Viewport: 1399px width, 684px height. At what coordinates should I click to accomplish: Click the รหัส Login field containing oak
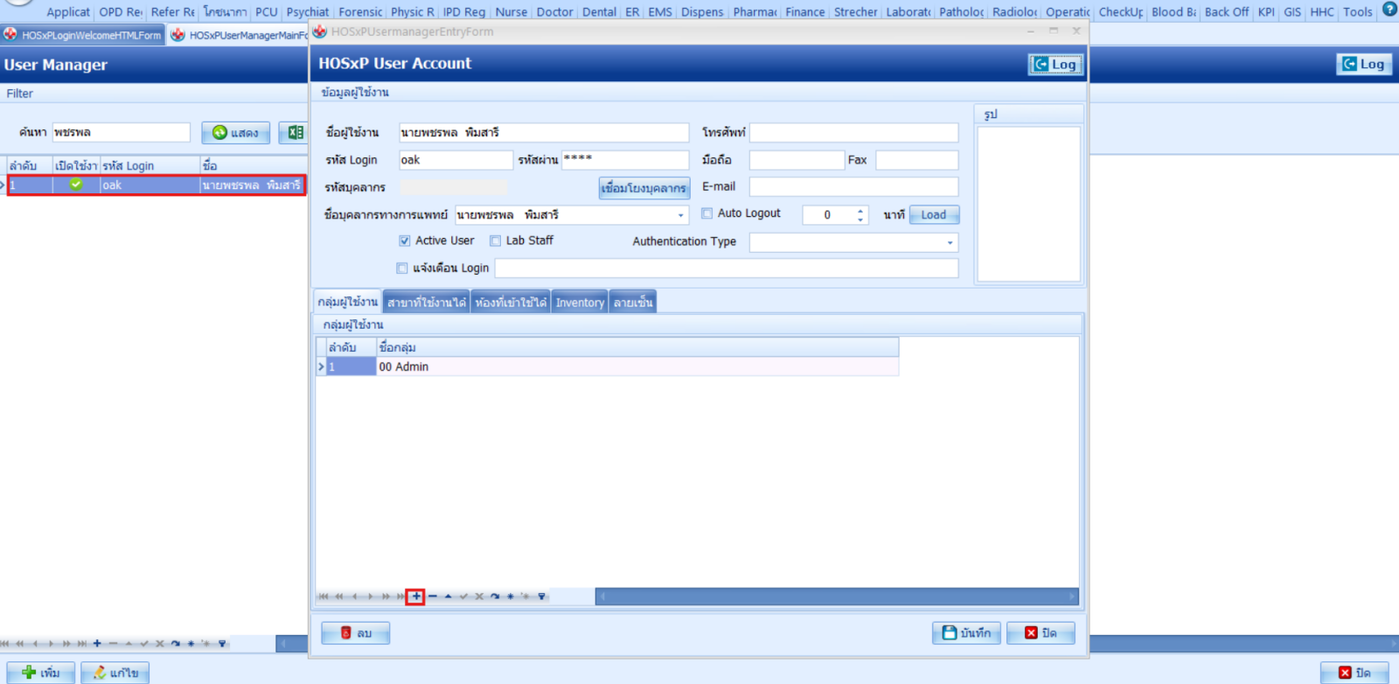click(x=455, y=160)
